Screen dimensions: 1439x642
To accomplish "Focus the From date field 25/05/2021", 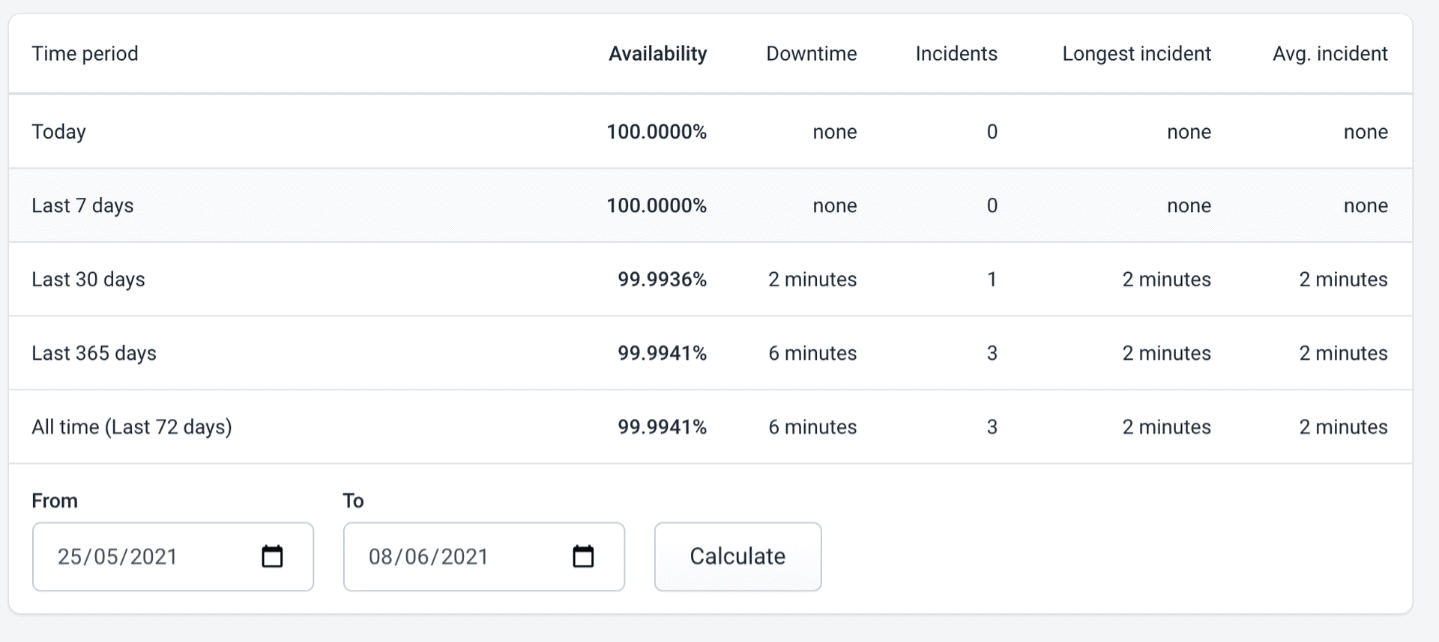I will click(117, 557).
